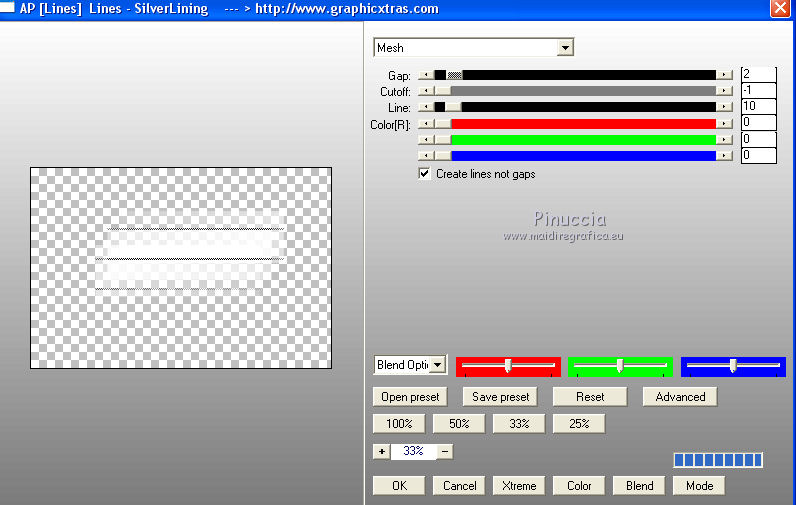Click the blue color slider bar
The width and height of the screenshot is (796, 505).
575,156
